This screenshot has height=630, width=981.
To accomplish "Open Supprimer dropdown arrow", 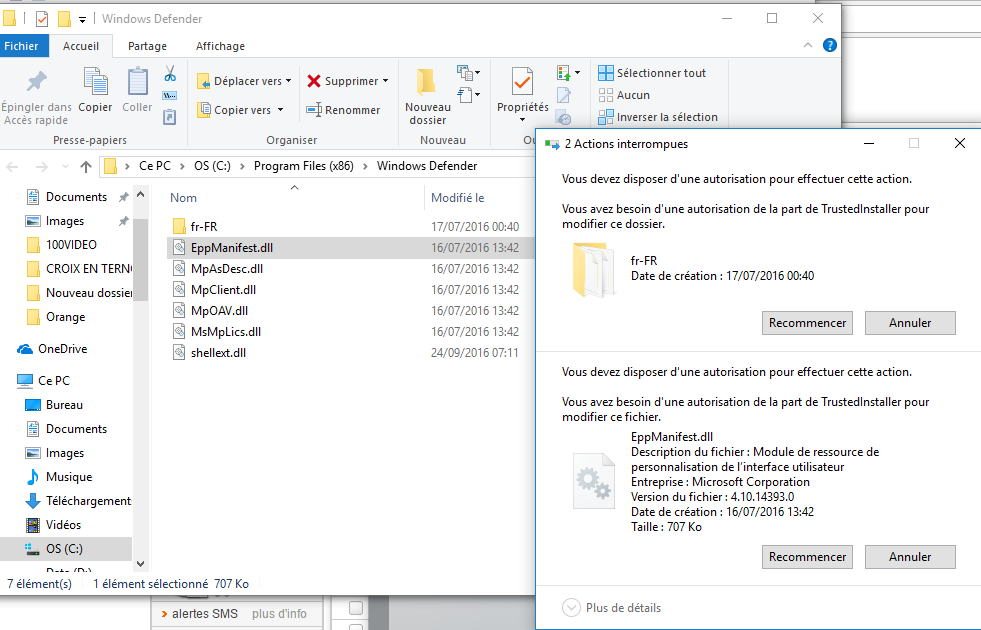I will click(385, 81).
